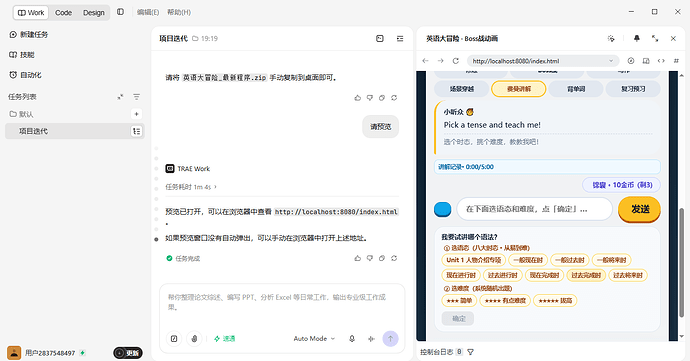Switch to the 复习预习 tab in preview
The image size is (690, 361).
(633, 89)
